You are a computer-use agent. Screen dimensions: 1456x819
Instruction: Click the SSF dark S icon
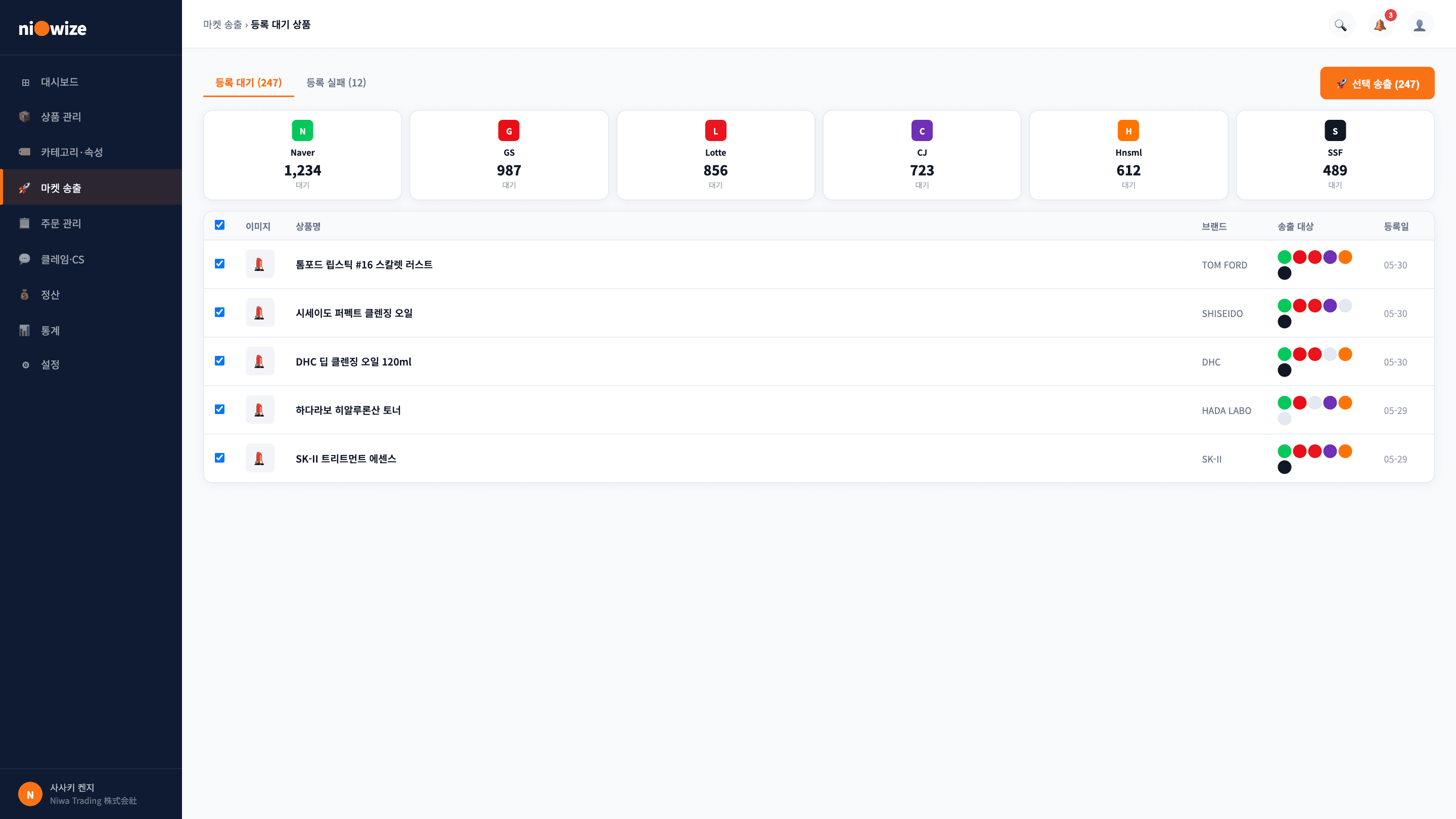pos(1335,130)
